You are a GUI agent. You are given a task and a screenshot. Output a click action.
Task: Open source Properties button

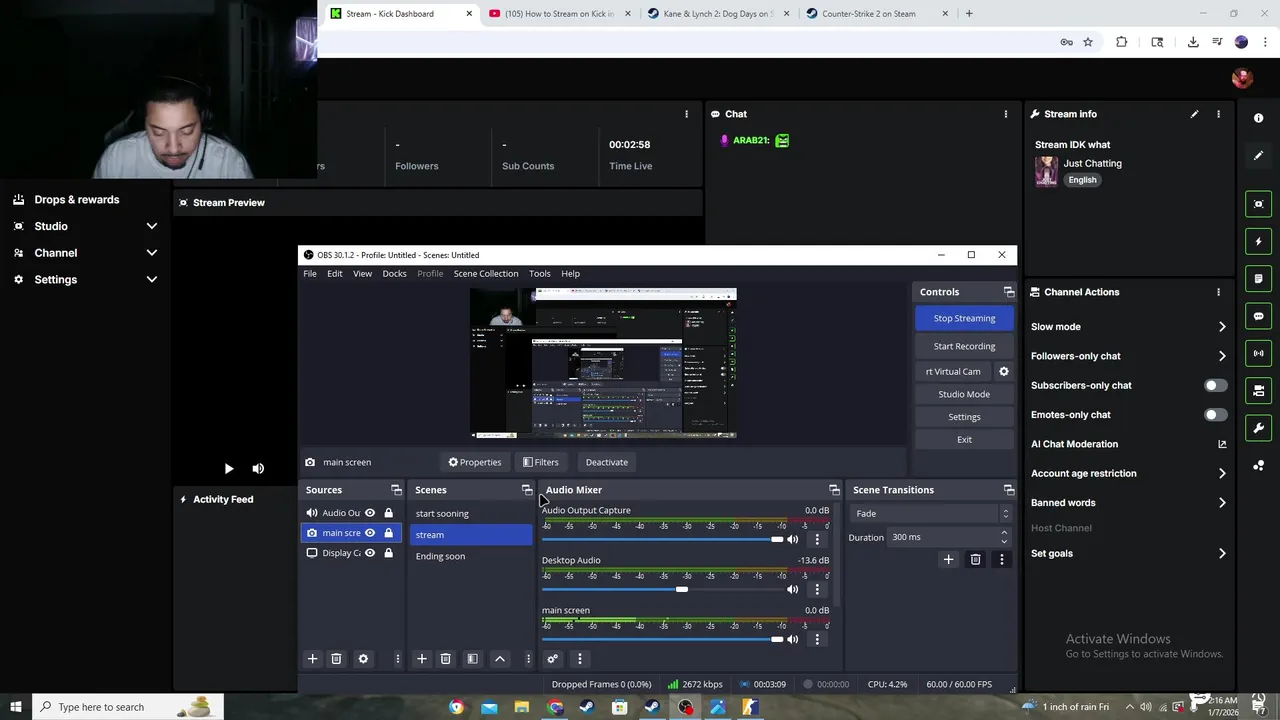474,462
